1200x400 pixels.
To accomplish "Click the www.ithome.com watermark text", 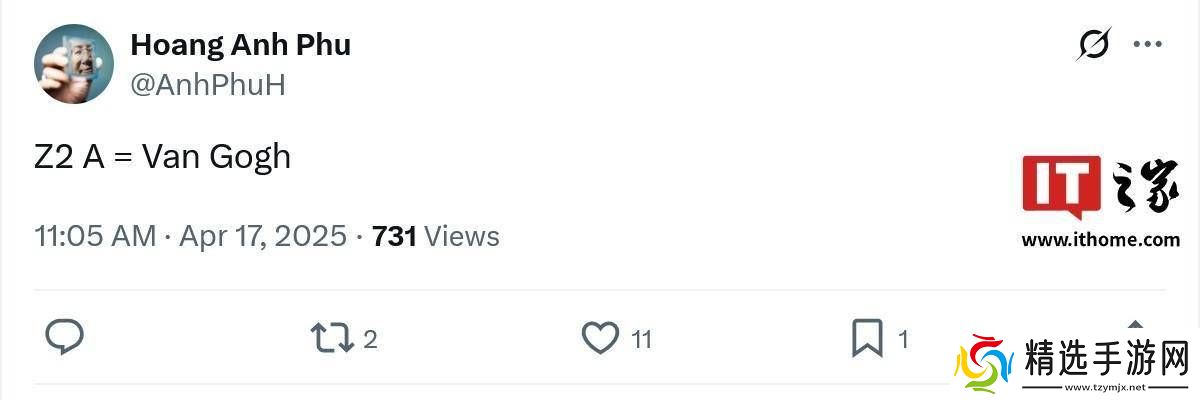I will click(x=1100, y=240).
